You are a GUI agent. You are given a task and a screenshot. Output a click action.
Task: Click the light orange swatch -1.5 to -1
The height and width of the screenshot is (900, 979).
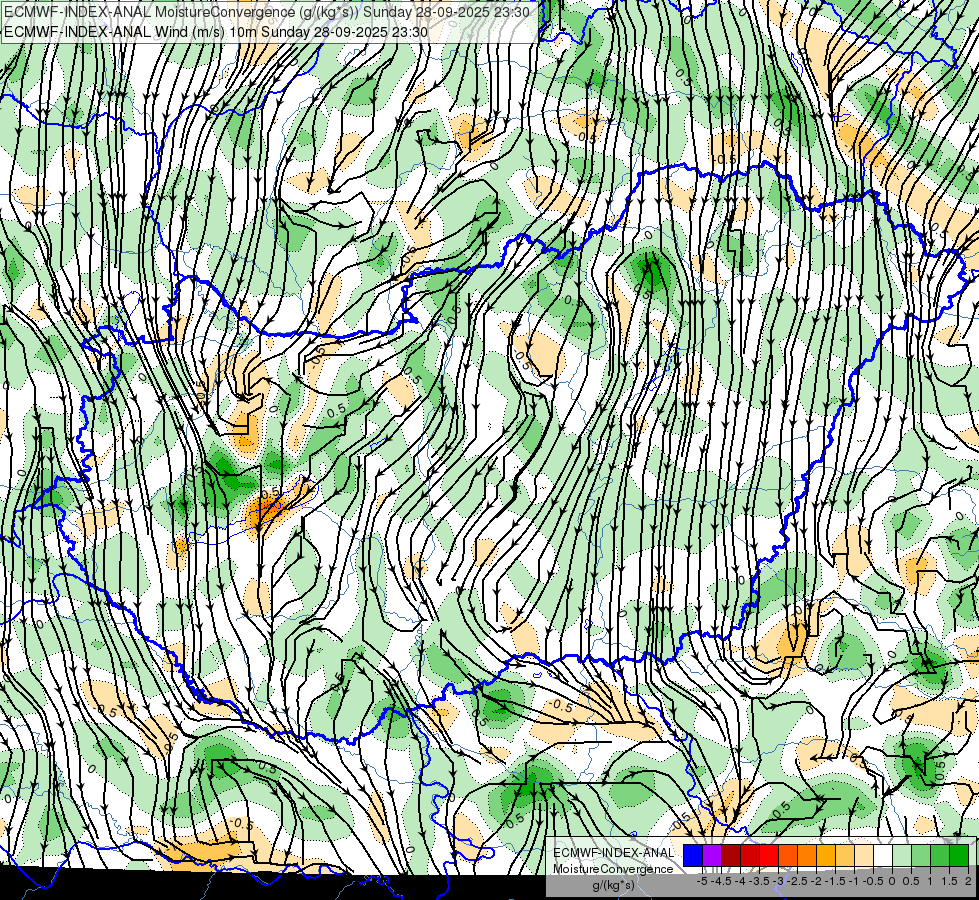845,856
